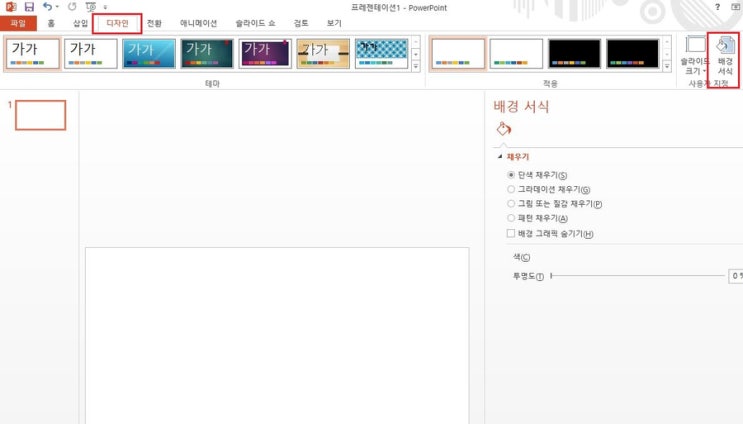Viewport: 743px width, 424px height.
Task: Save the presentation with the floppy disk icon
Action: pos(29,7)
